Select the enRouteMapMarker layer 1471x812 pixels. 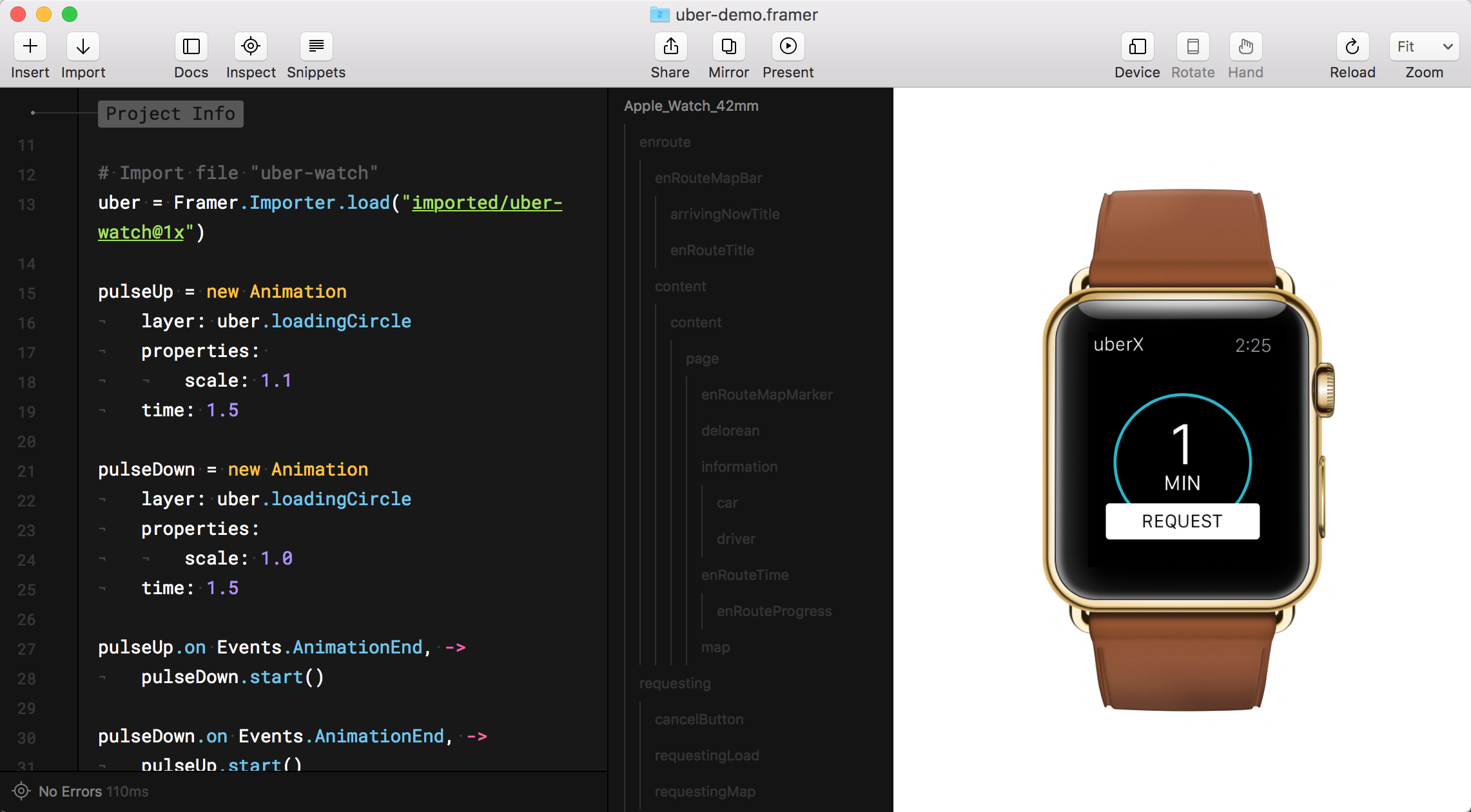tap(766, 394)
